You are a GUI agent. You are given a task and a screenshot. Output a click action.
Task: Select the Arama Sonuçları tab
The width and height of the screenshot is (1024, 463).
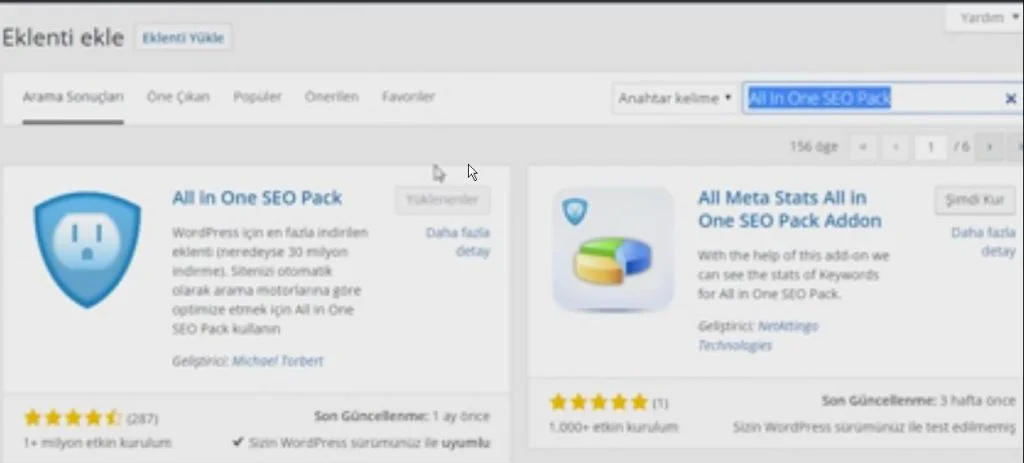[73, 97]
